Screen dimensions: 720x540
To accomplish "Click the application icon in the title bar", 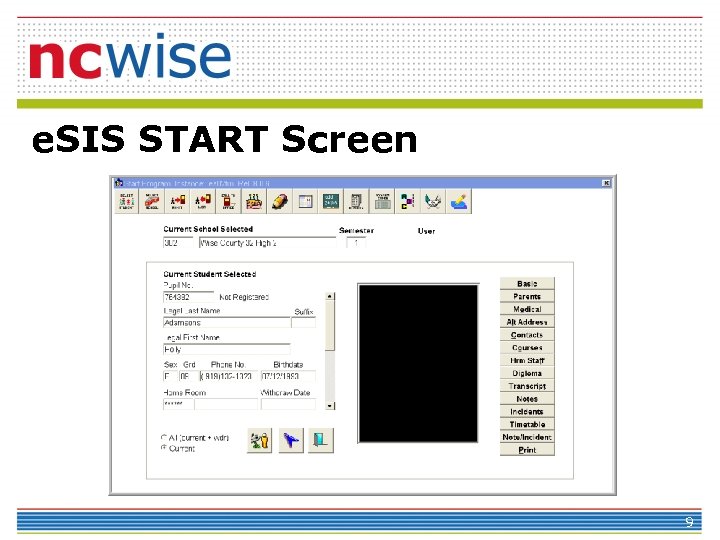I will [x=119, y=183].
